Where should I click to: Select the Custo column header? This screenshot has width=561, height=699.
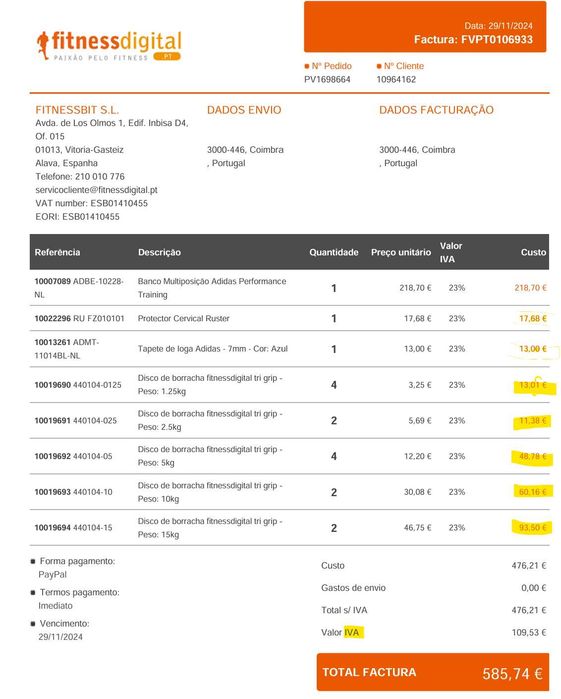533,252
